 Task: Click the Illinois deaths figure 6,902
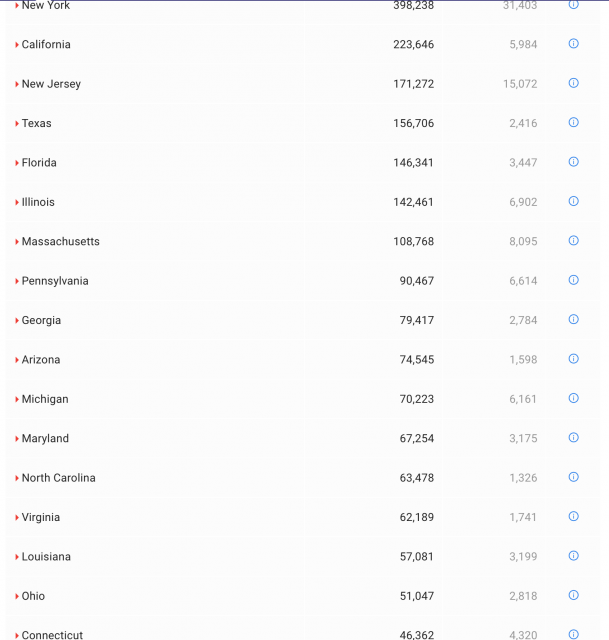tap(523, 202)
